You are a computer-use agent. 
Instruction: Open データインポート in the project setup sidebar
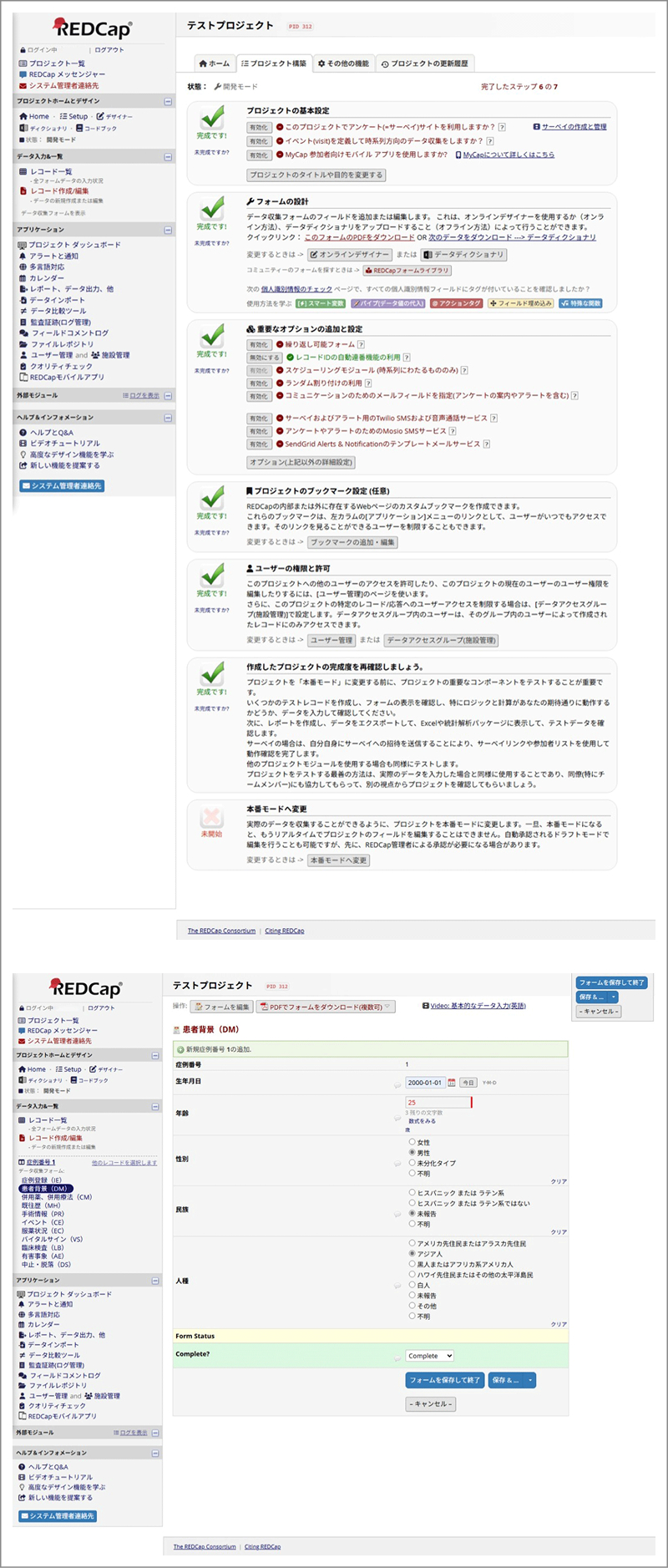click(x=58, y=300)
